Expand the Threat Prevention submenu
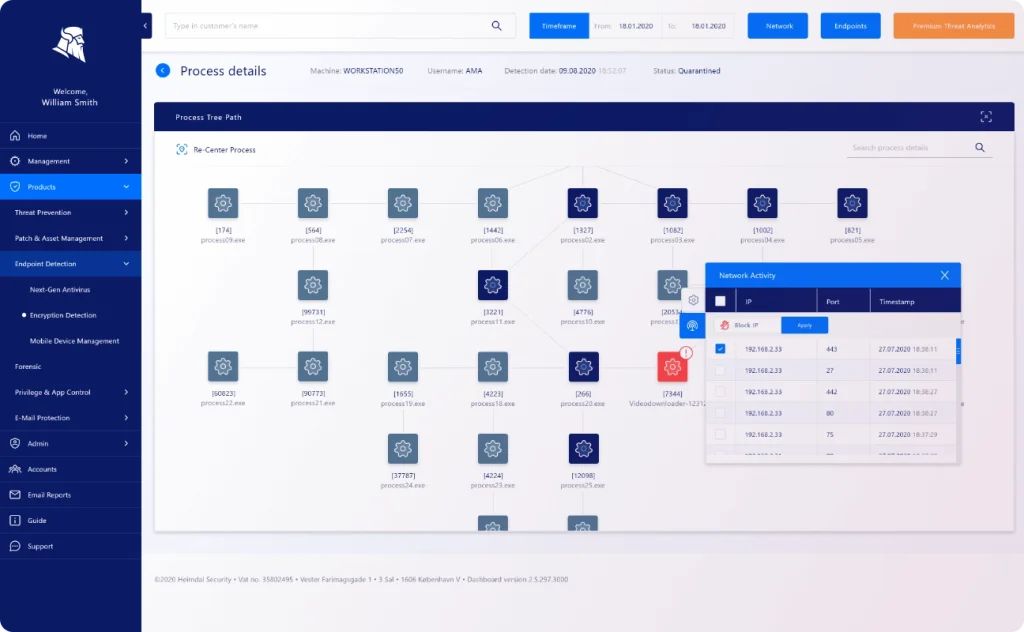1024x632 pixels. 70,212
